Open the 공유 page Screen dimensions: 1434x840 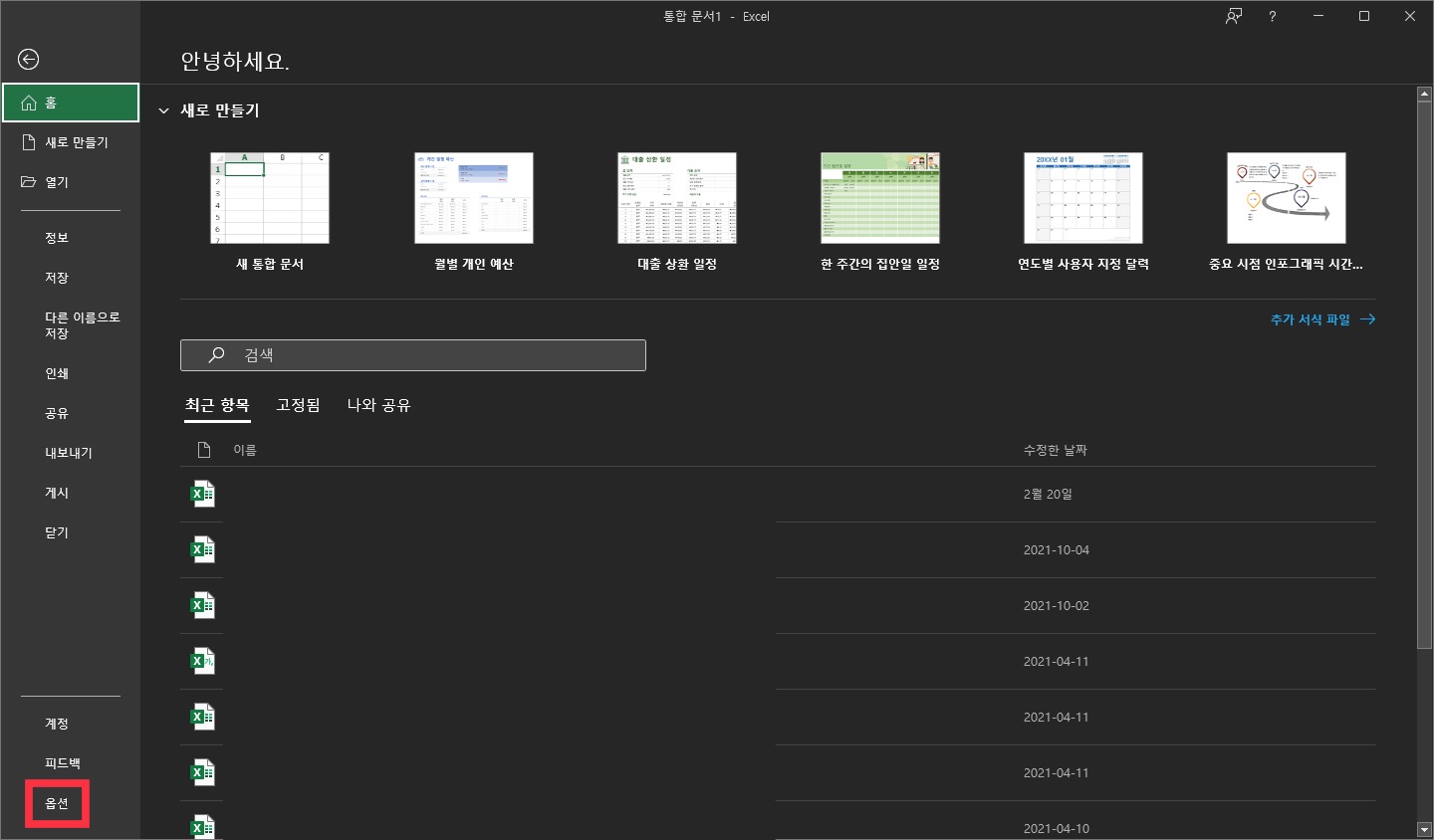click(57, 413)
